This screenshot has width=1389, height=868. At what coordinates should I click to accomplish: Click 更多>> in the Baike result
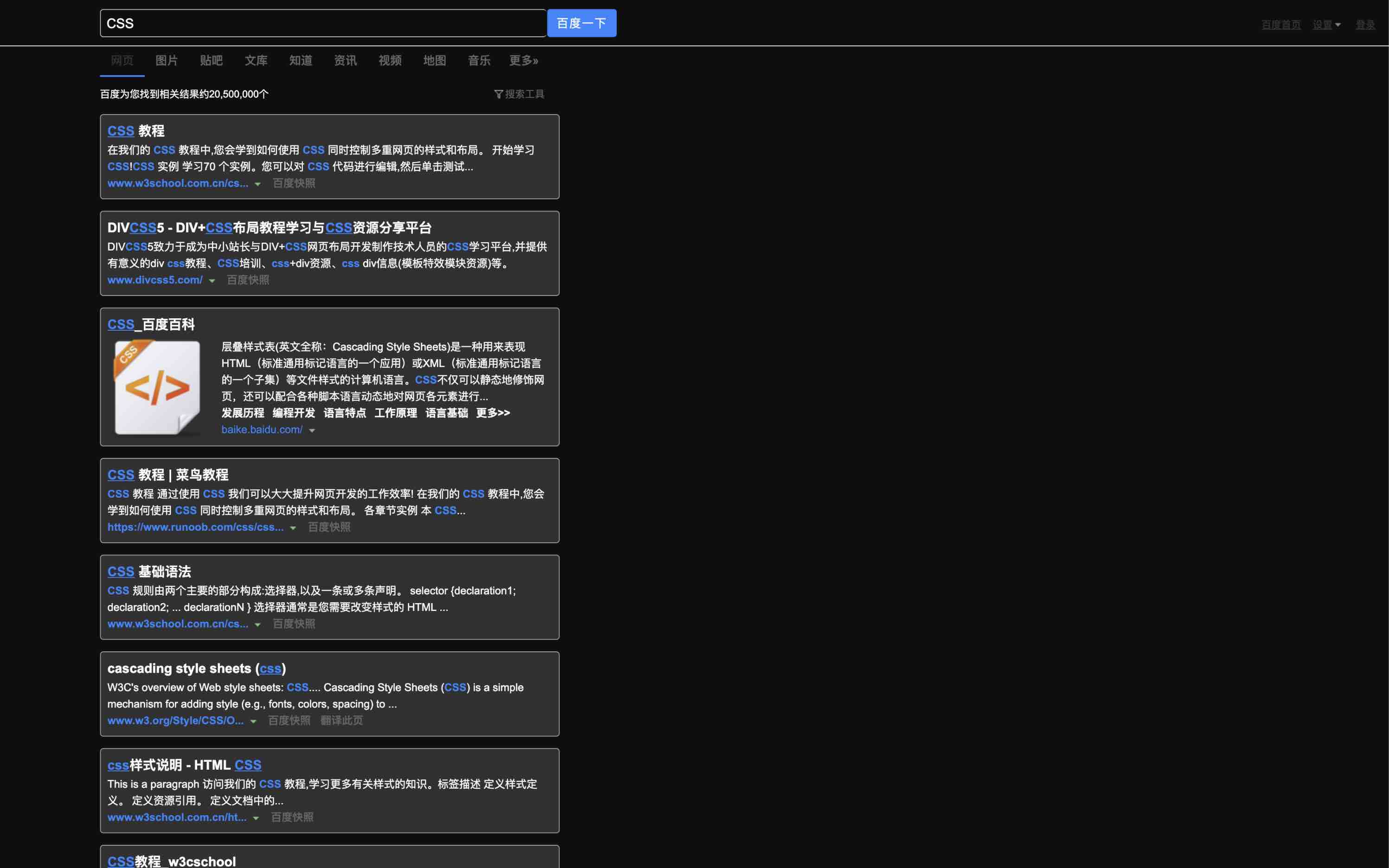point(493,413)
